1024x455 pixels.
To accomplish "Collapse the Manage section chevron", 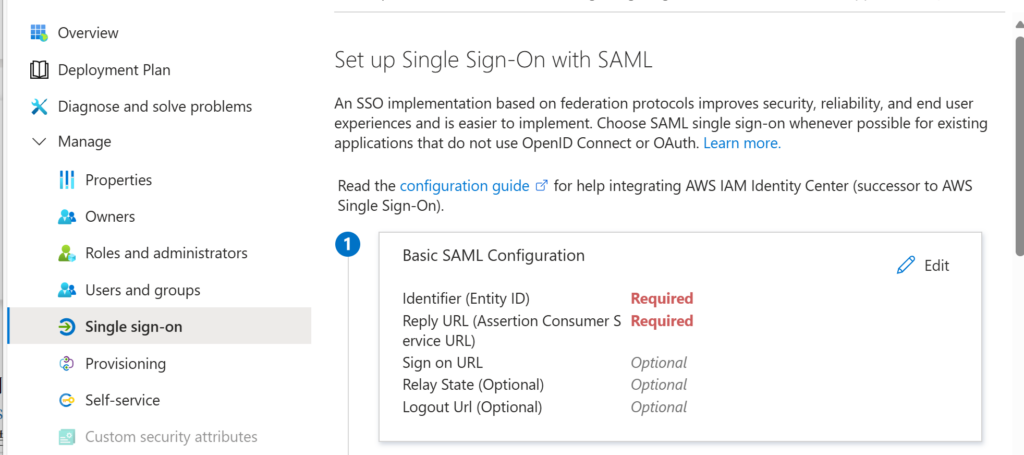I will tap(39, 142).
